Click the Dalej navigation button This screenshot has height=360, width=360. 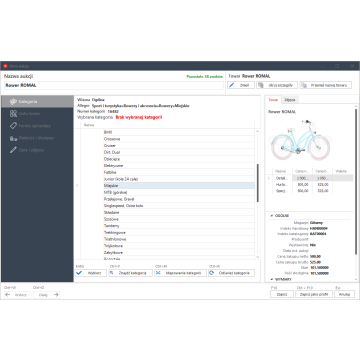click(x=46, y=295)
